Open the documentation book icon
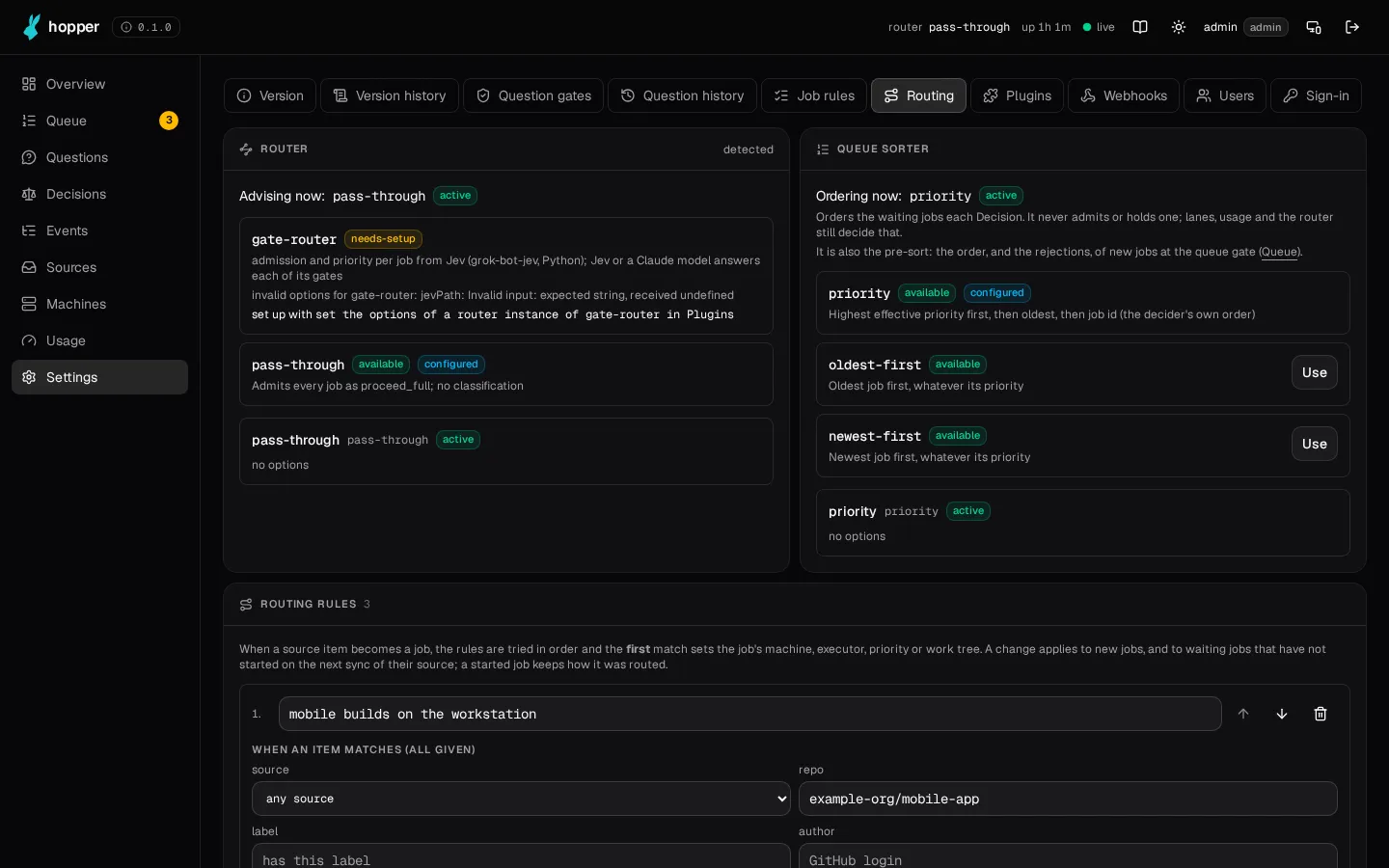Image resolution: width=1389 pixels, height=868 pixels. pos(1140,27)
